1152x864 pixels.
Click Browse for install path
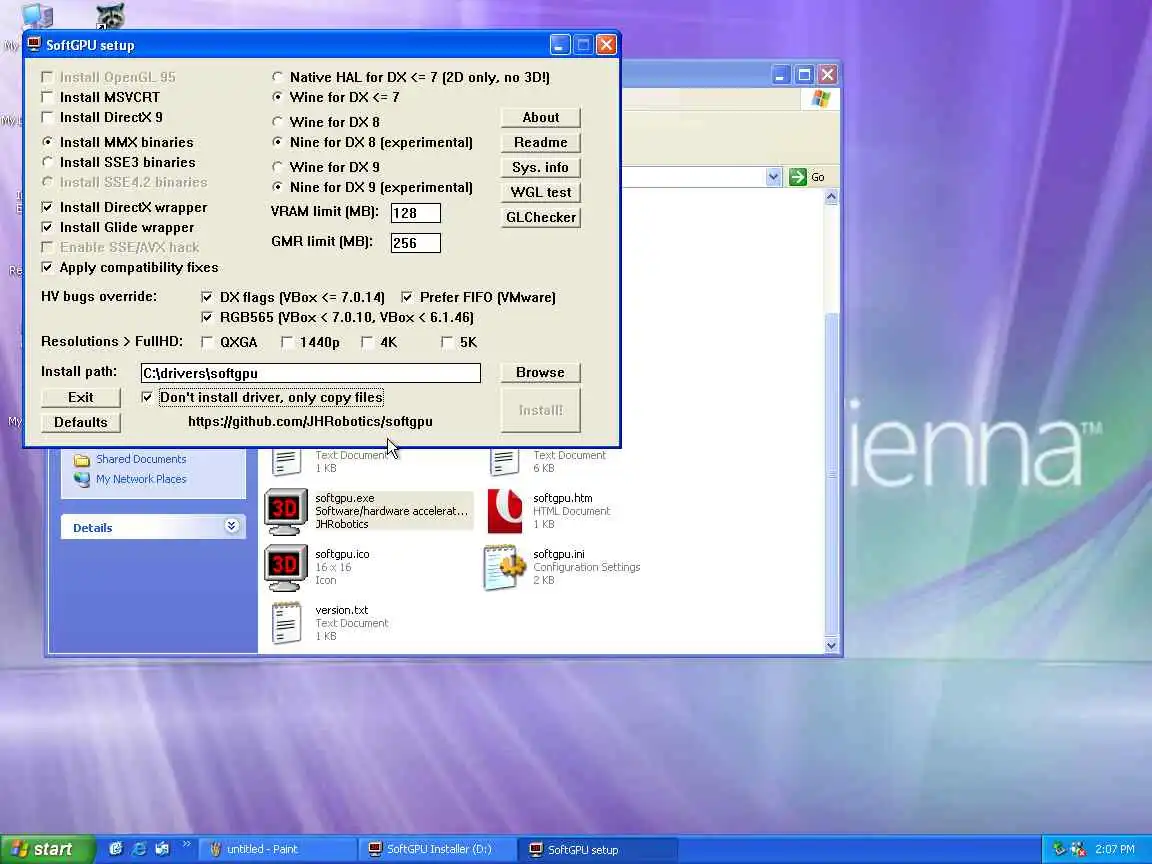point(541,372)
